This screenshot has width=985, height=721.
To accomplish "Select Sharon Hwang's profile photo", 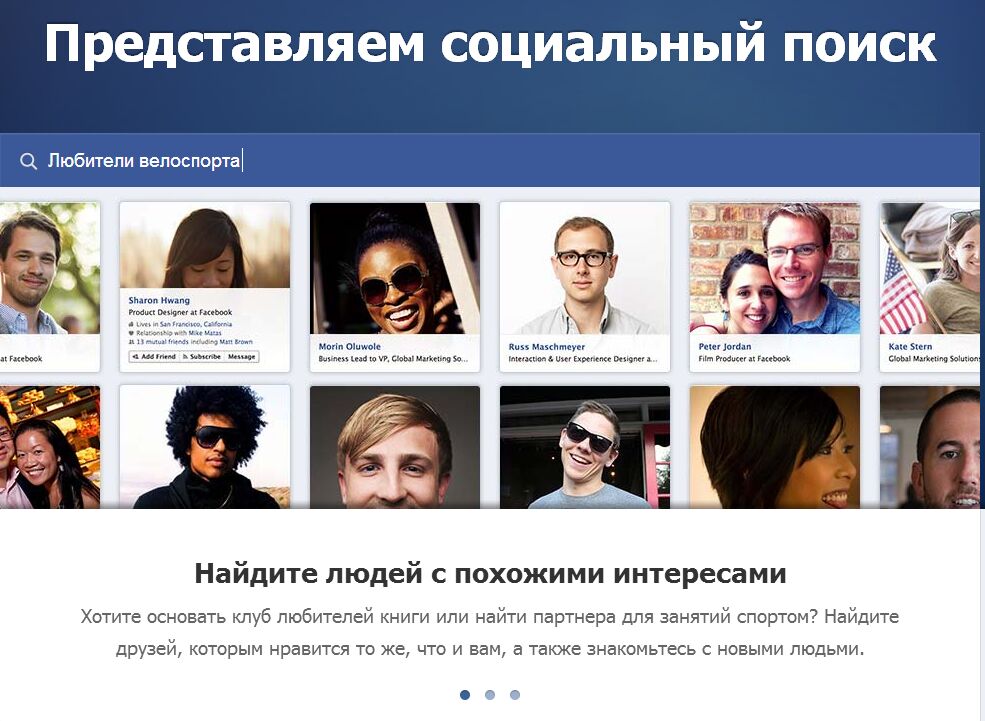I will (205, 245).
